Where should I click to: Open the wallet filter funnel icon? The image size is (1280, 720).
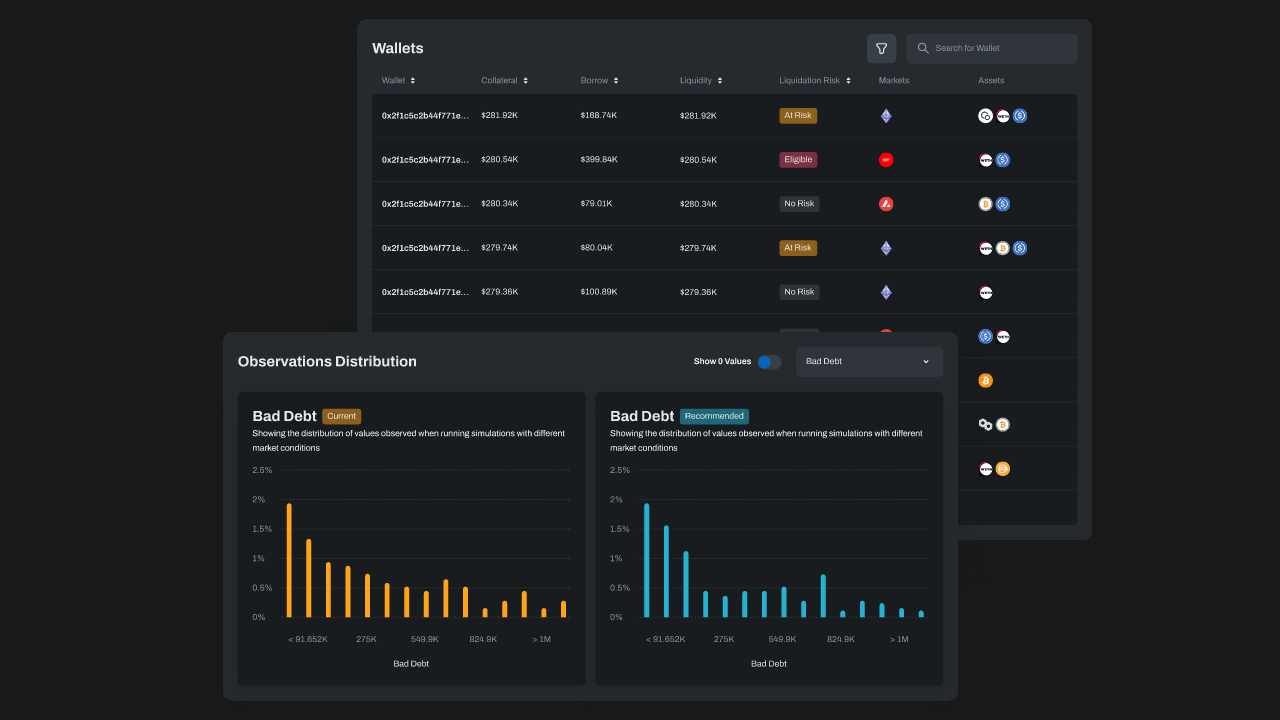(x=881, y=48)
